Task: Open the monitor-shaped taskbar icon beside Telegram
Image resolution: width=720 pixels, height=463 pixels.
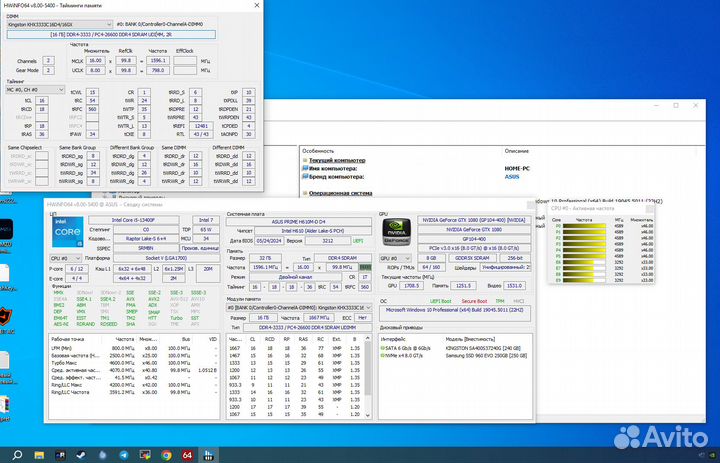Action: click(x=145, y=455)
